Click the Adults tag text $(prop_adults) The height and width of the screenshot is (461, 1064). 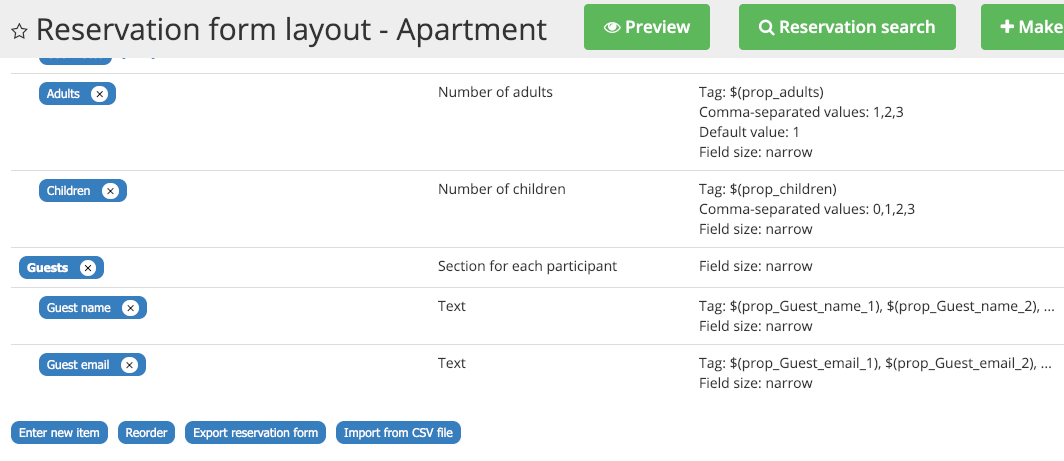coord(775,92)
